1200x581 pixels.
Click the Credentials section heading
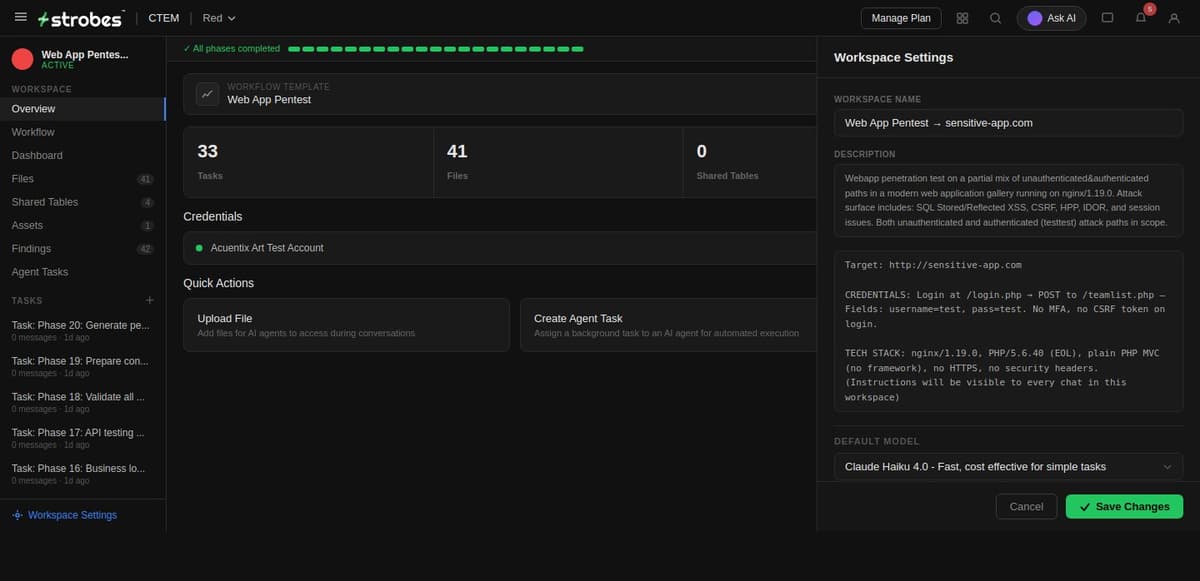point(212,216)
